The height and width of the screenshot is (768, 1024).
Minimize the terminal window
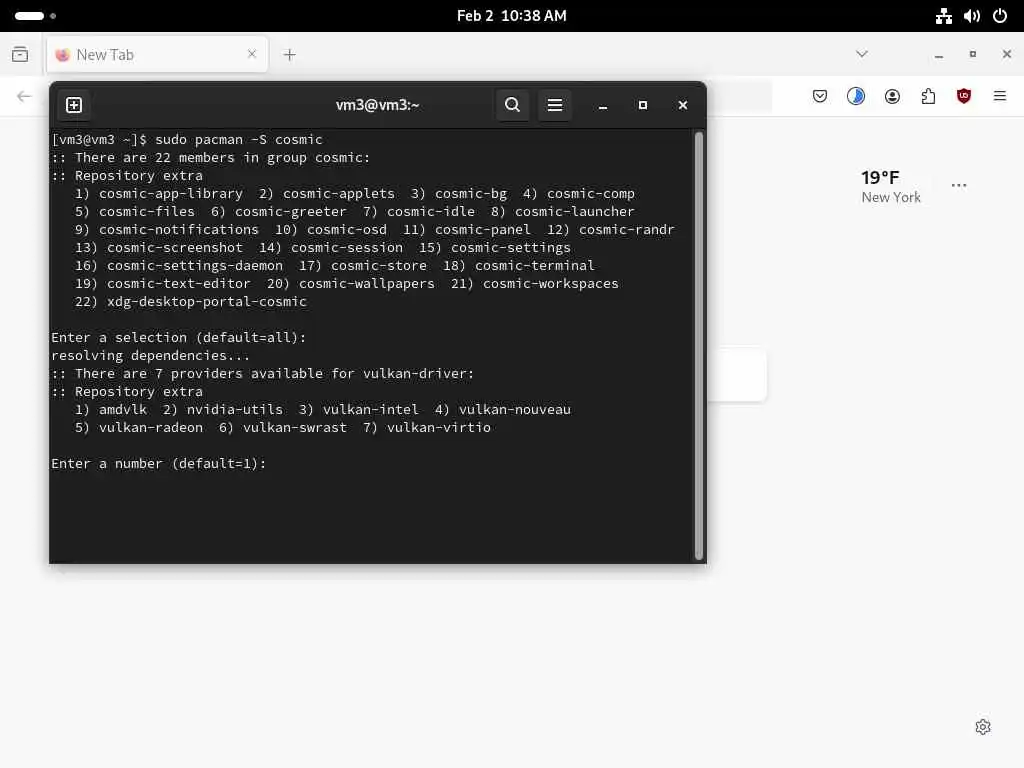click(x=603, y=105)
